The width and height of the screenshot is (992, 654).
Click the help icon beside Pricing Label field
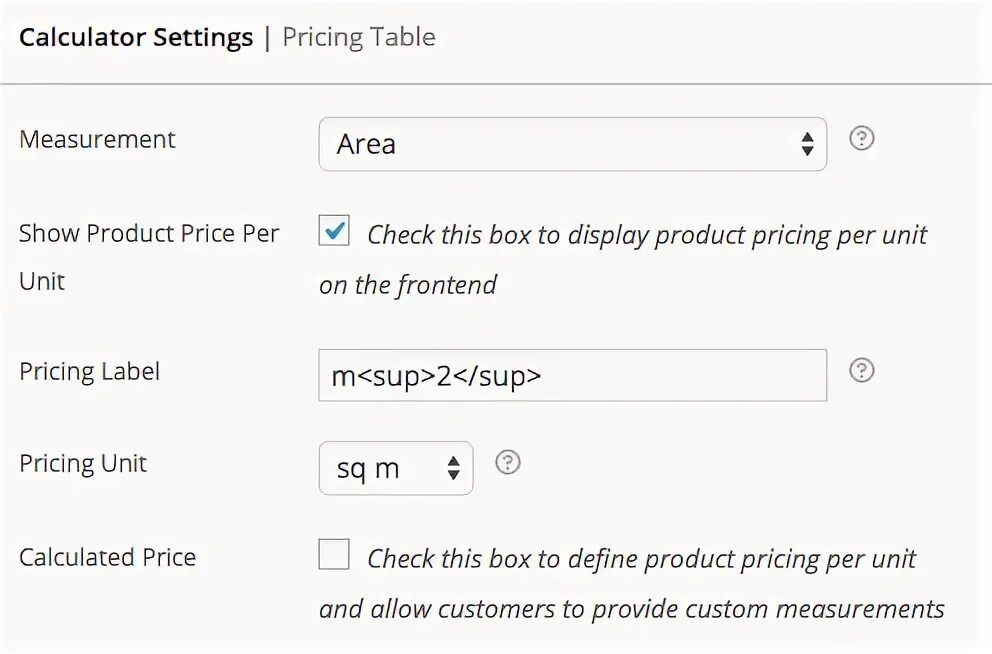[861, 371]
